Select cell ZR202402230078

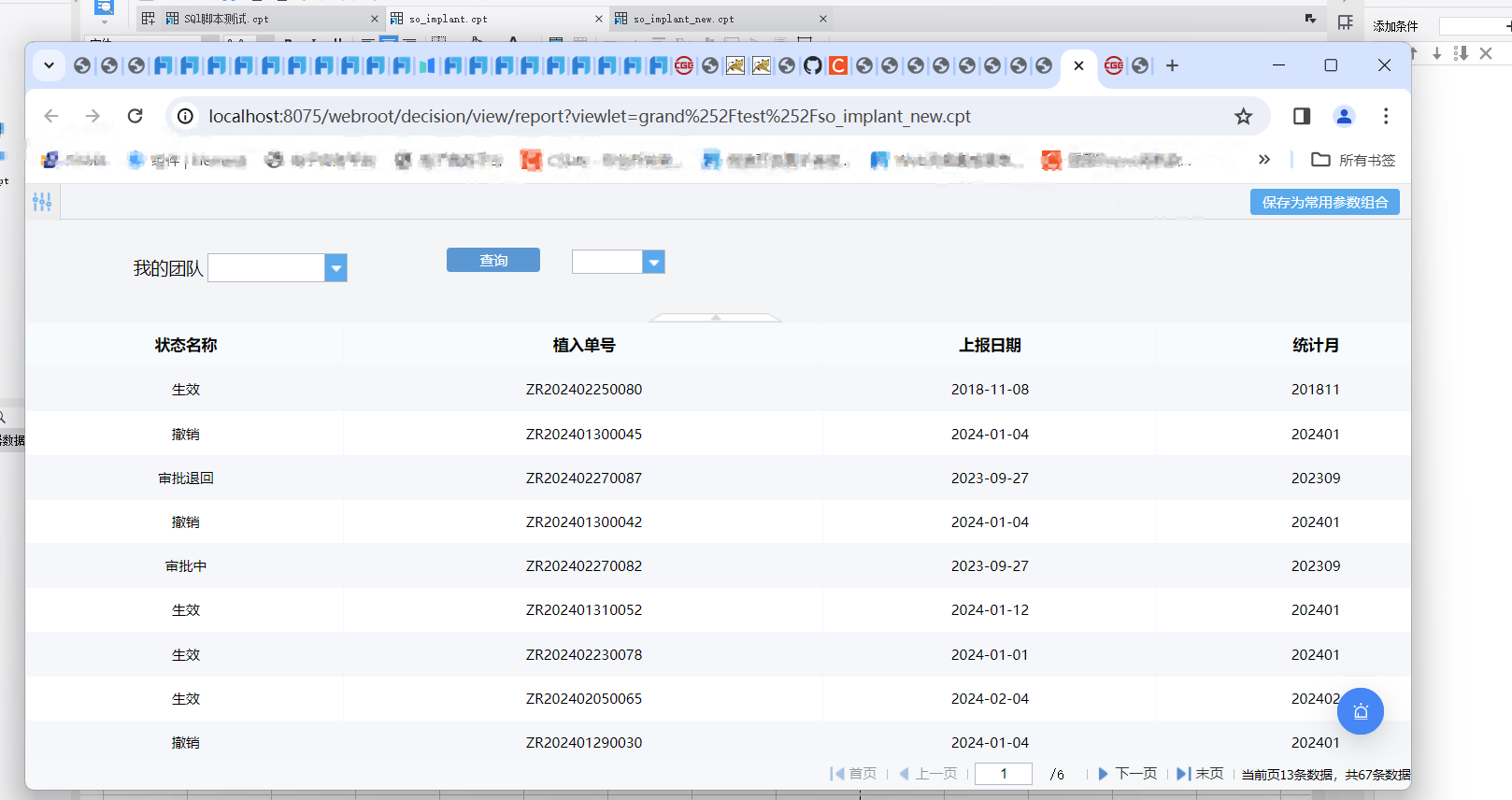[x=584, y=654]
